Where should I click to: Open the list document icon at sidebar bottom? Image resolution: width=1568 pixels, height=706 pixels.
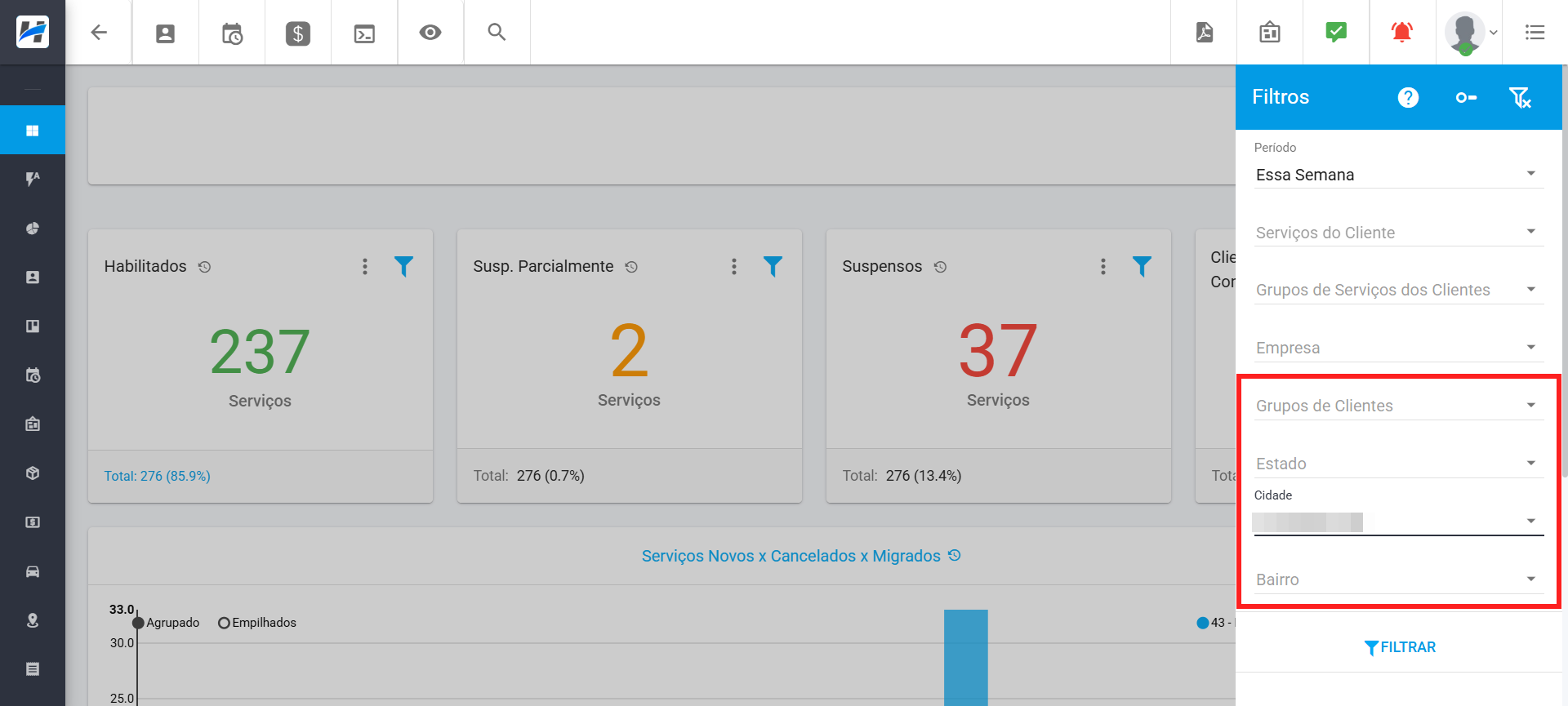[x=33, y=669]
